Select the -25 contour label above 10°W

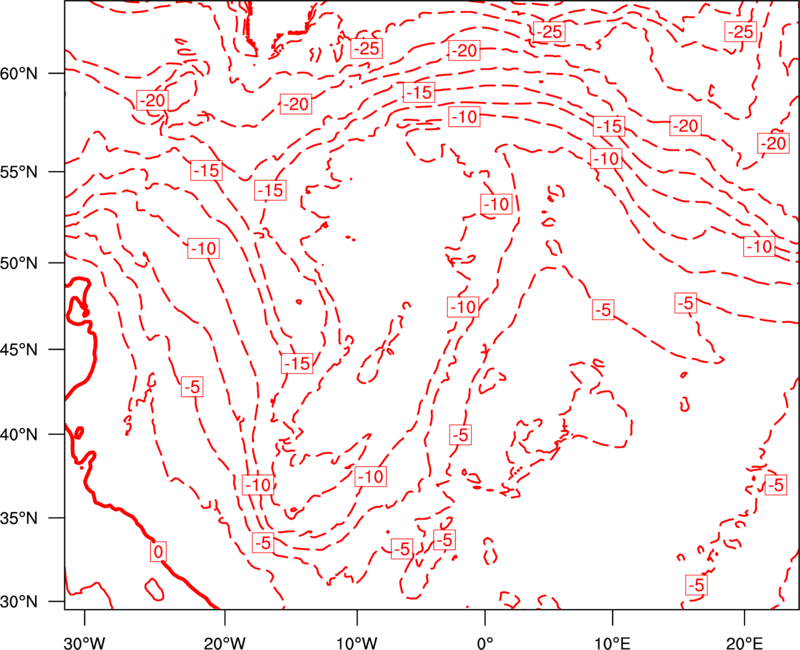click(367, 48)
